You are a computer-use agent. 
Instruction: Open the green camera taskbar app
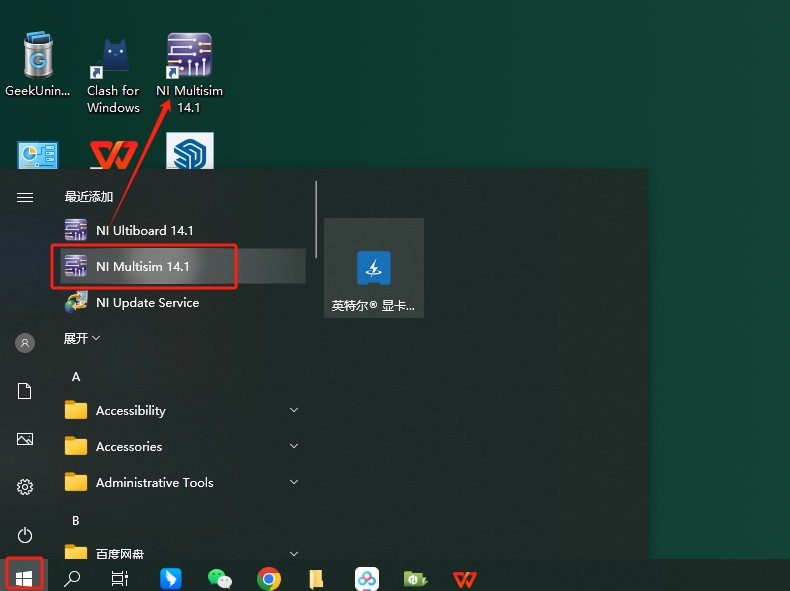(415, 578)
